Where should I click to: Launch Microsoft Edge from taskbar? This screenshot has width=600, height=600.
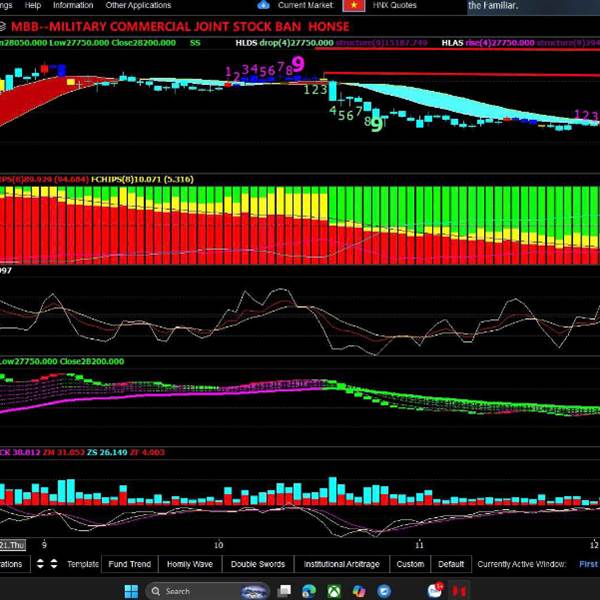click(x=309, y=591)
